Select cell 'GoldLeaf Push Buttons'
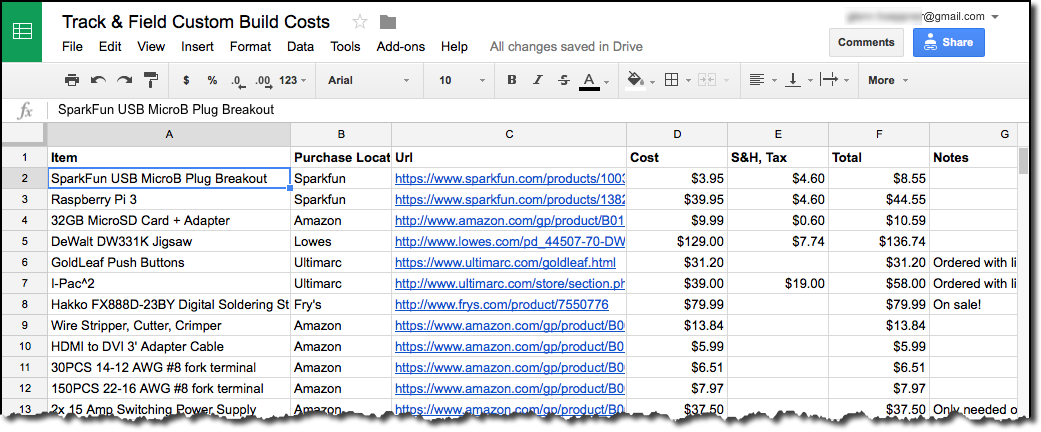 pos(169,262)
